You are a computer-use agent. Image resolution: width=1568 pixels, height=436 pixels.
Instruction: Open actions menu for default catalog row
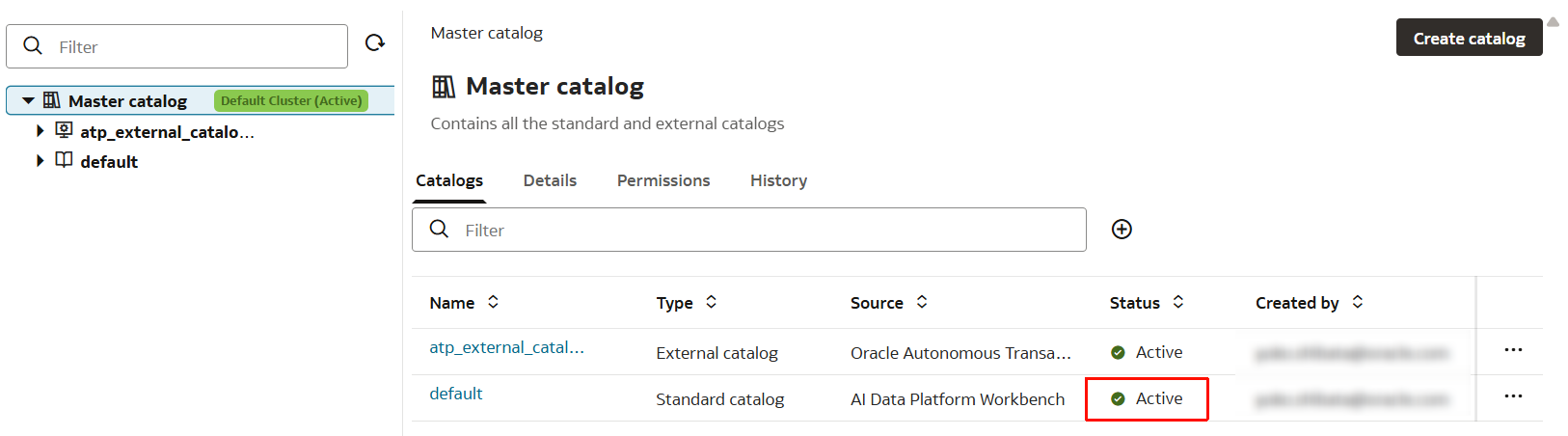click(x=1513, y=396)
